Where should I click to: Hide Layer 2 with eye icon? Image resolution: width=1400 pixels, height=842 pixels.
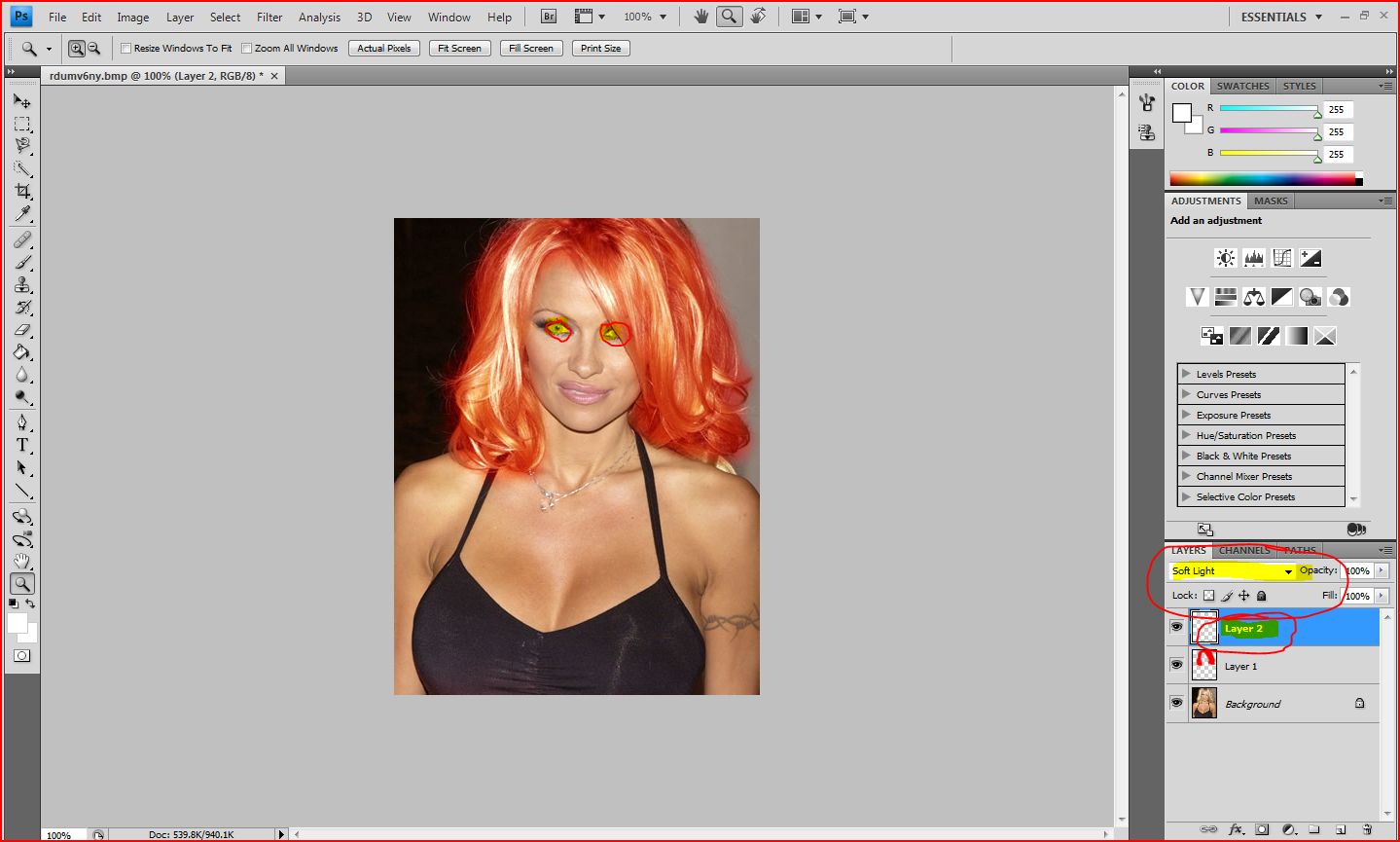click(x=1176, y=627)
